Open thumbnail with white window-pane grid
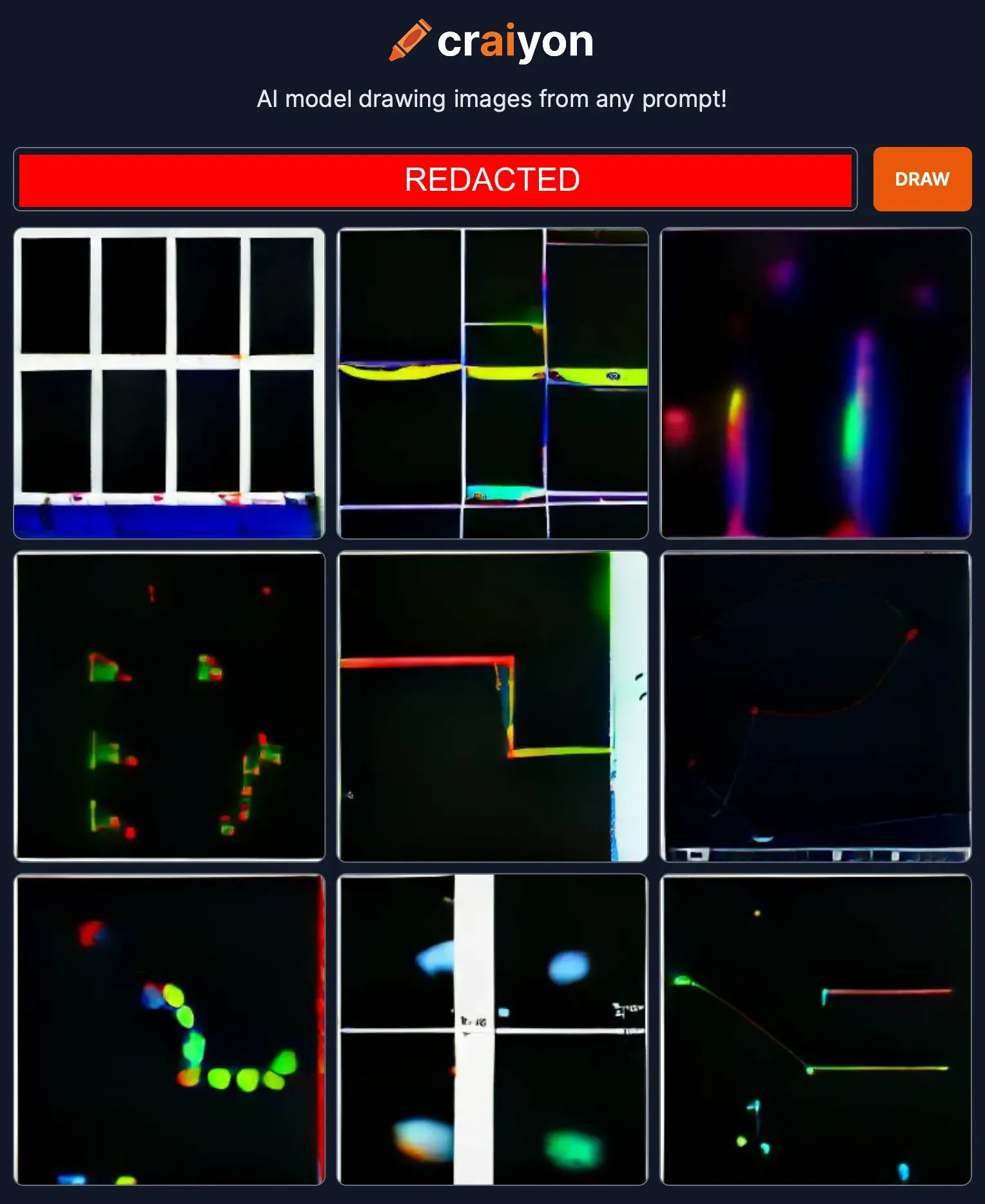Screen dimensions: 985x1204 (170, 383)
